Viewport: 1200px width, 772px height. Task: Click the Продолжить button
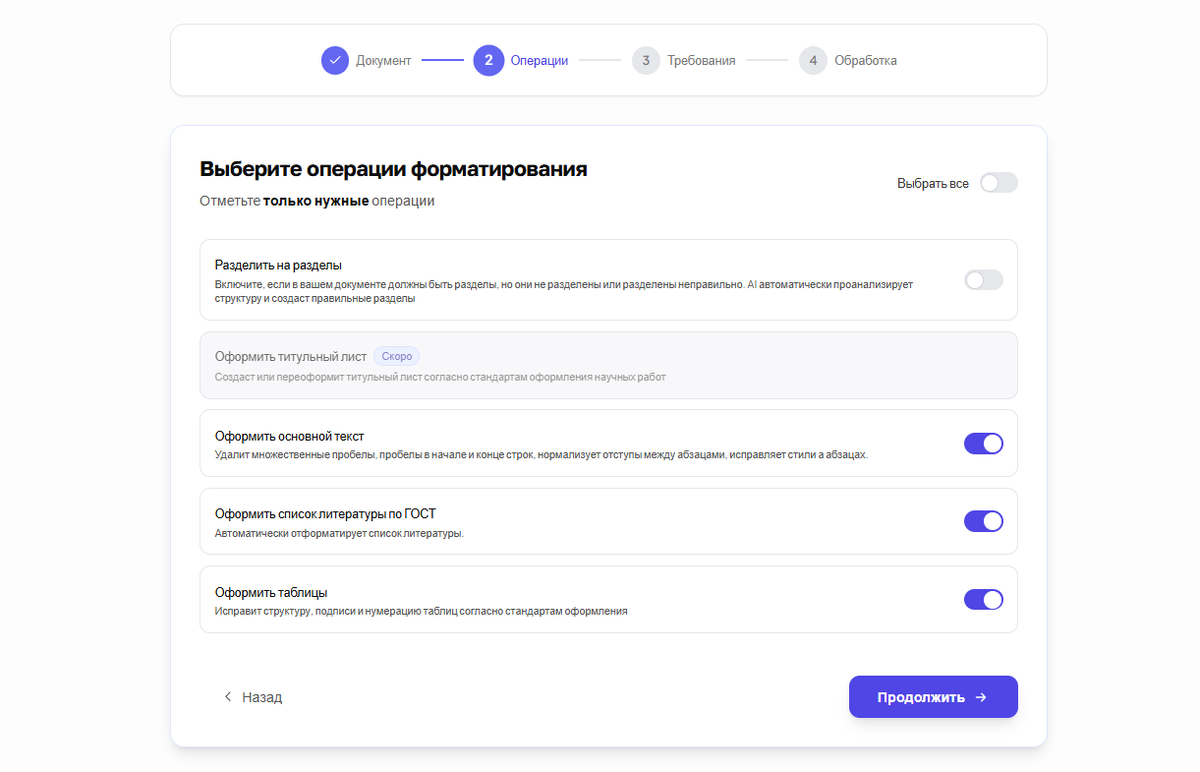pos(933,697)
